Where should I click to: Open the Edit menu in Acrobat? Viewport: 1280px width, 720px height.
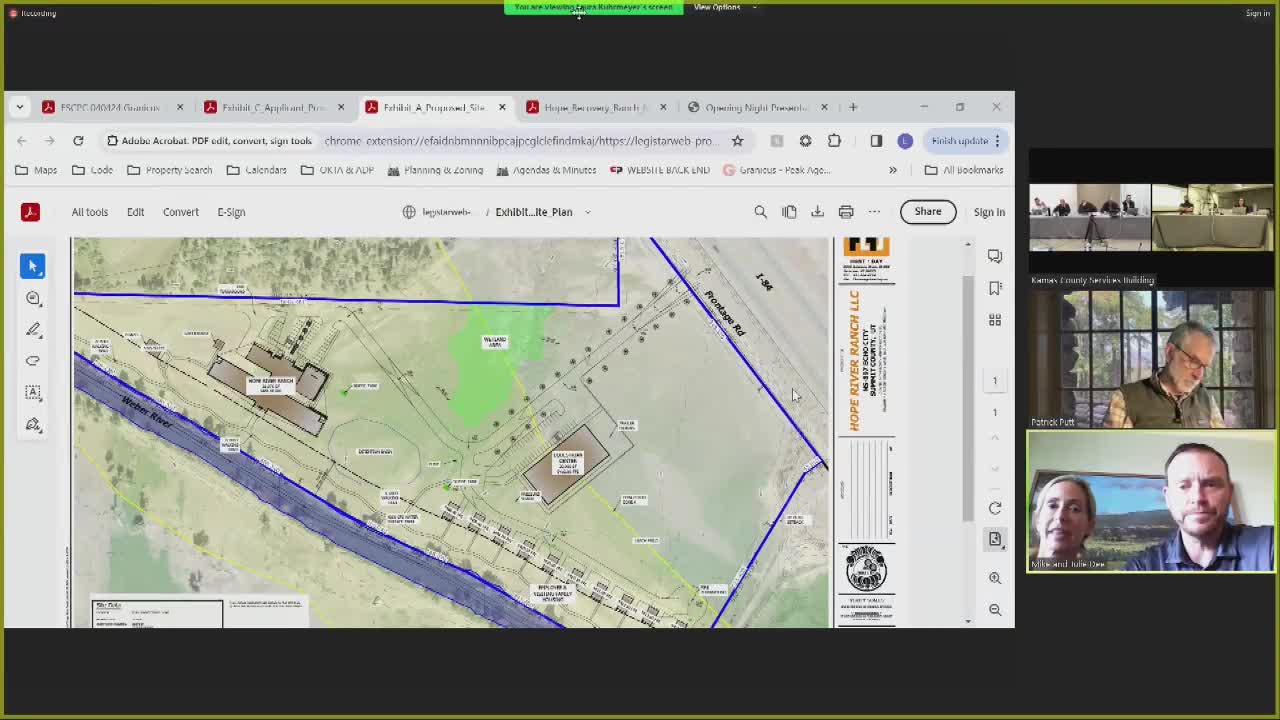(x=135, y=212)
